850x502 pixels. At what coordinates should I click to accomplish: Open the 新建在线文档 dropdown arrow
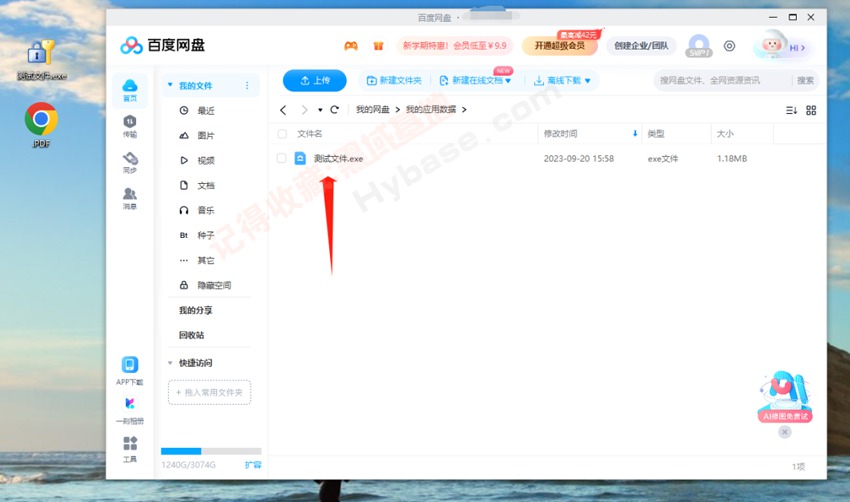click(508, 81)
